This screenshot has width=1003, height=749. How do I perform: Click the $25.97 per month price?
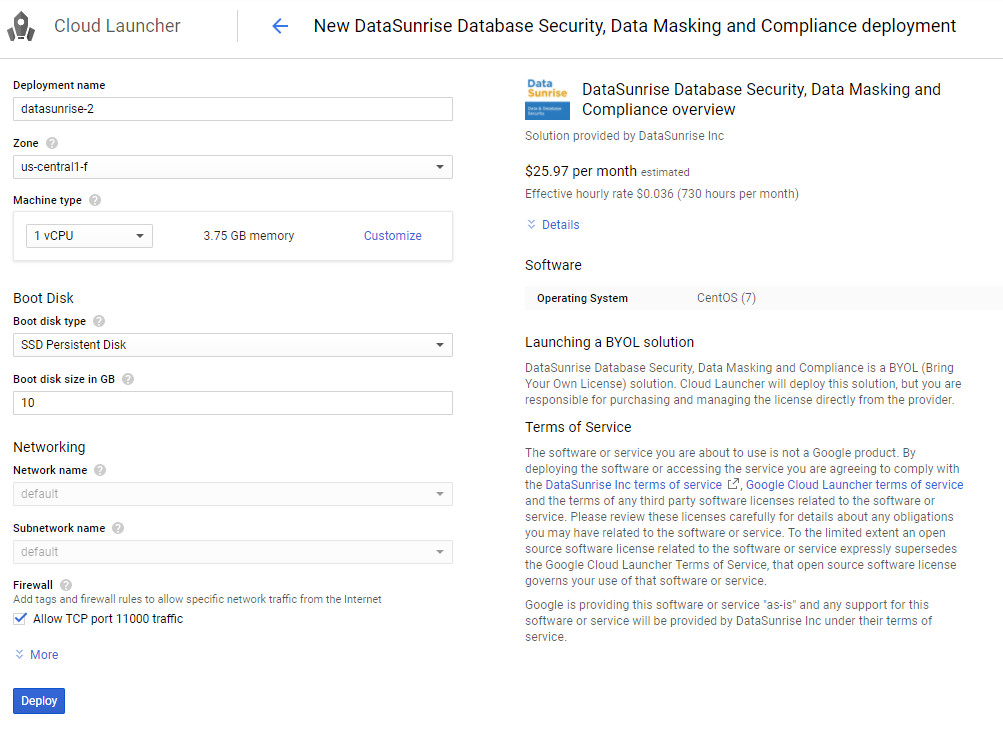(581, 171)
